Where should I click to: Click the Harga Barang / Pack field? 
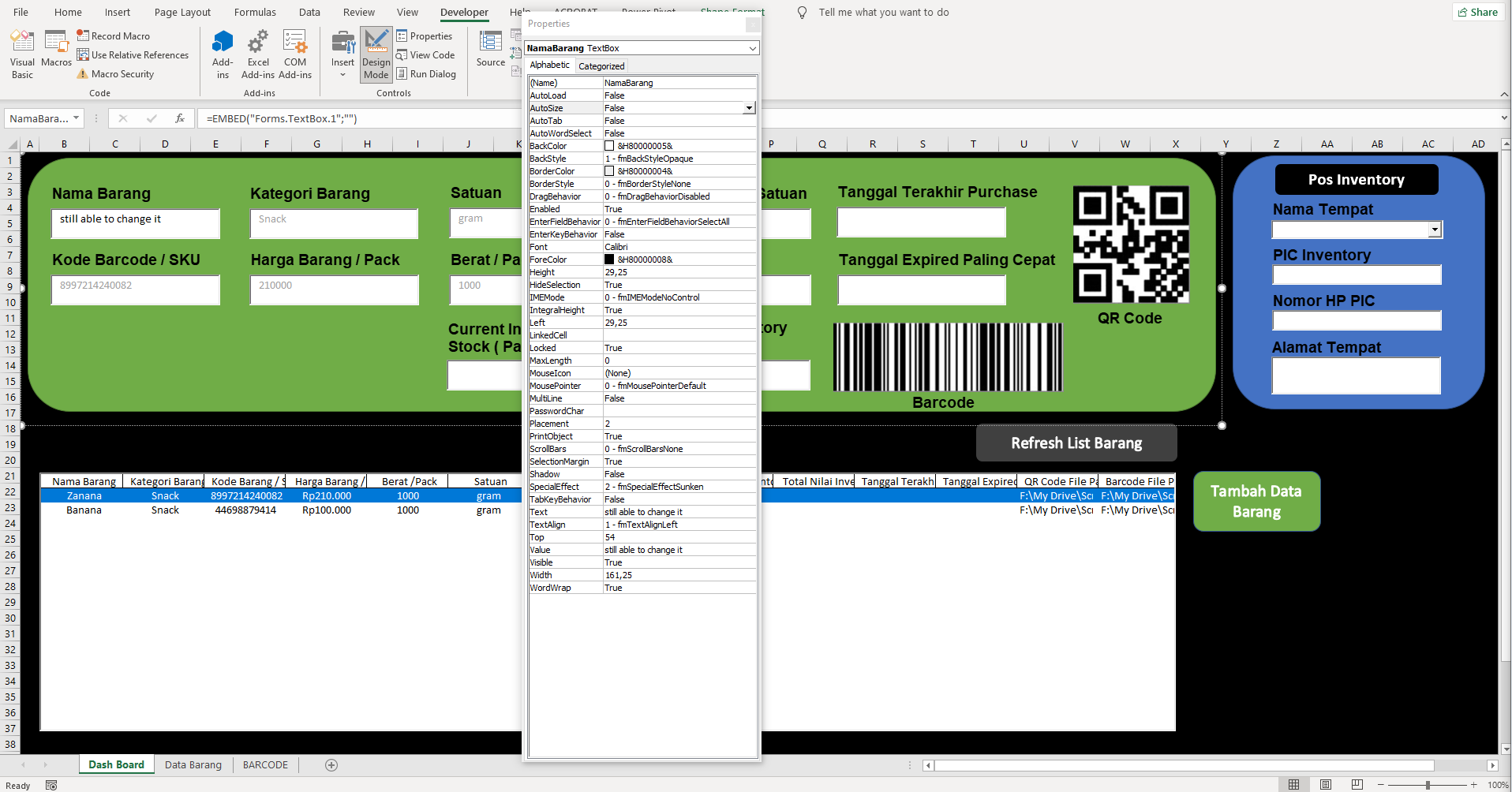(335, 290)
